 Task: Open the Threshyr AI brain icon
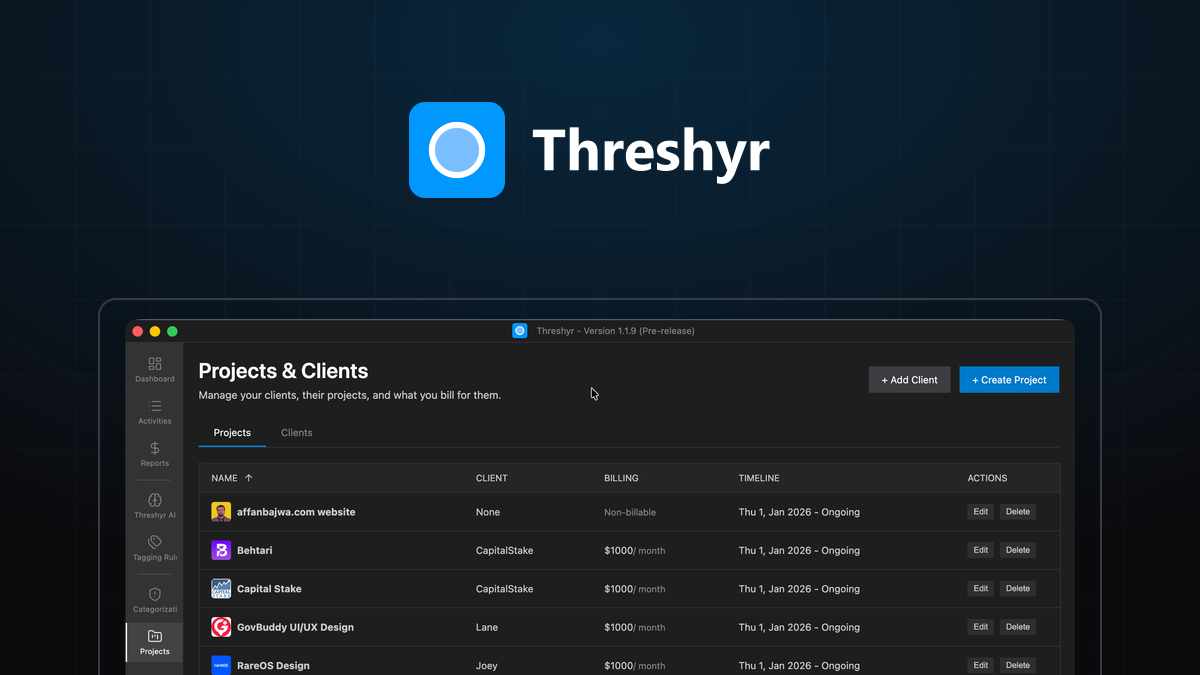[x=154, y=500]
